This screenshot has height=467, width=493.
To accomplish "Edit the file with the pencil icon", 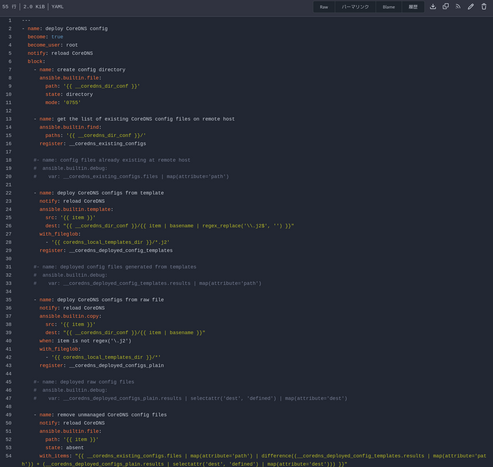I will (x=471, y=7).
